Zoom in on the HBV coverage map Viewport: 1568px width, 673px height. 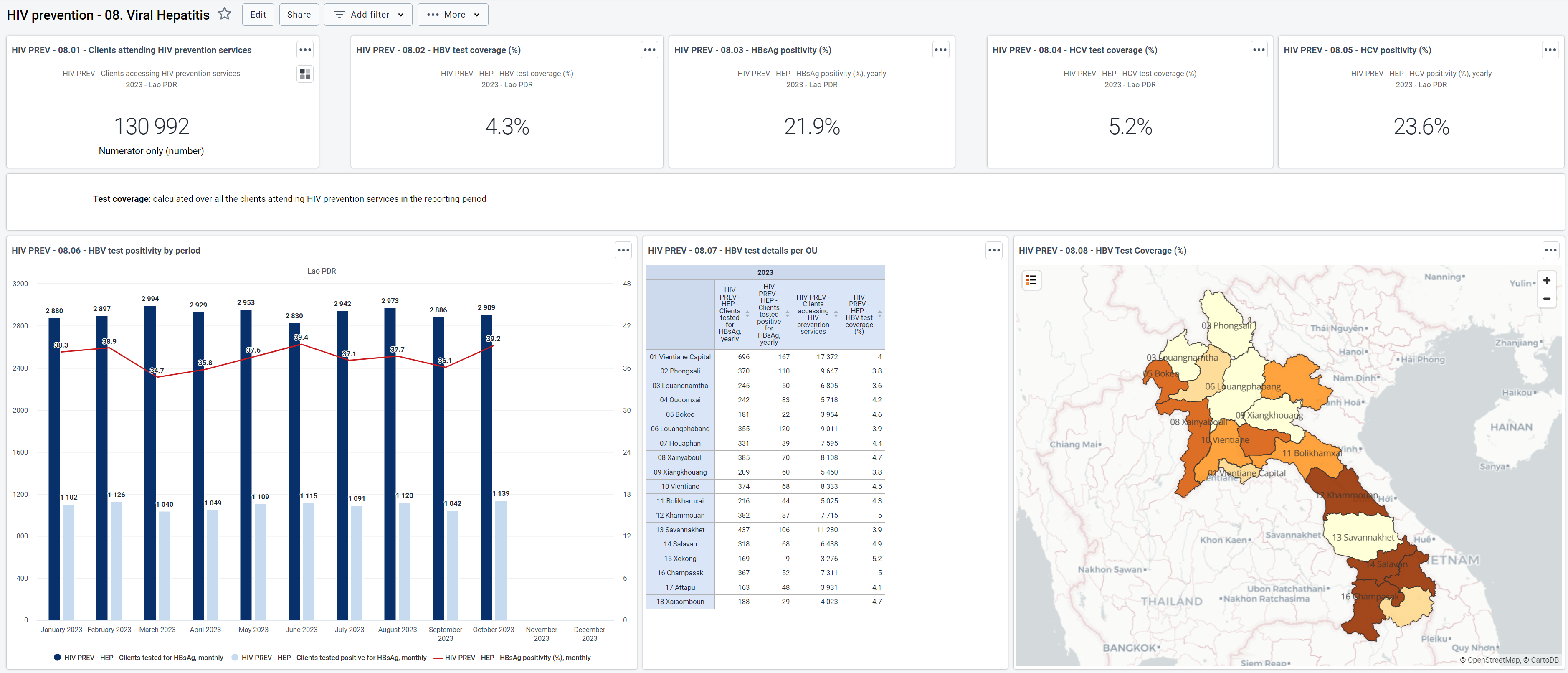click(x=1547, y=281)
